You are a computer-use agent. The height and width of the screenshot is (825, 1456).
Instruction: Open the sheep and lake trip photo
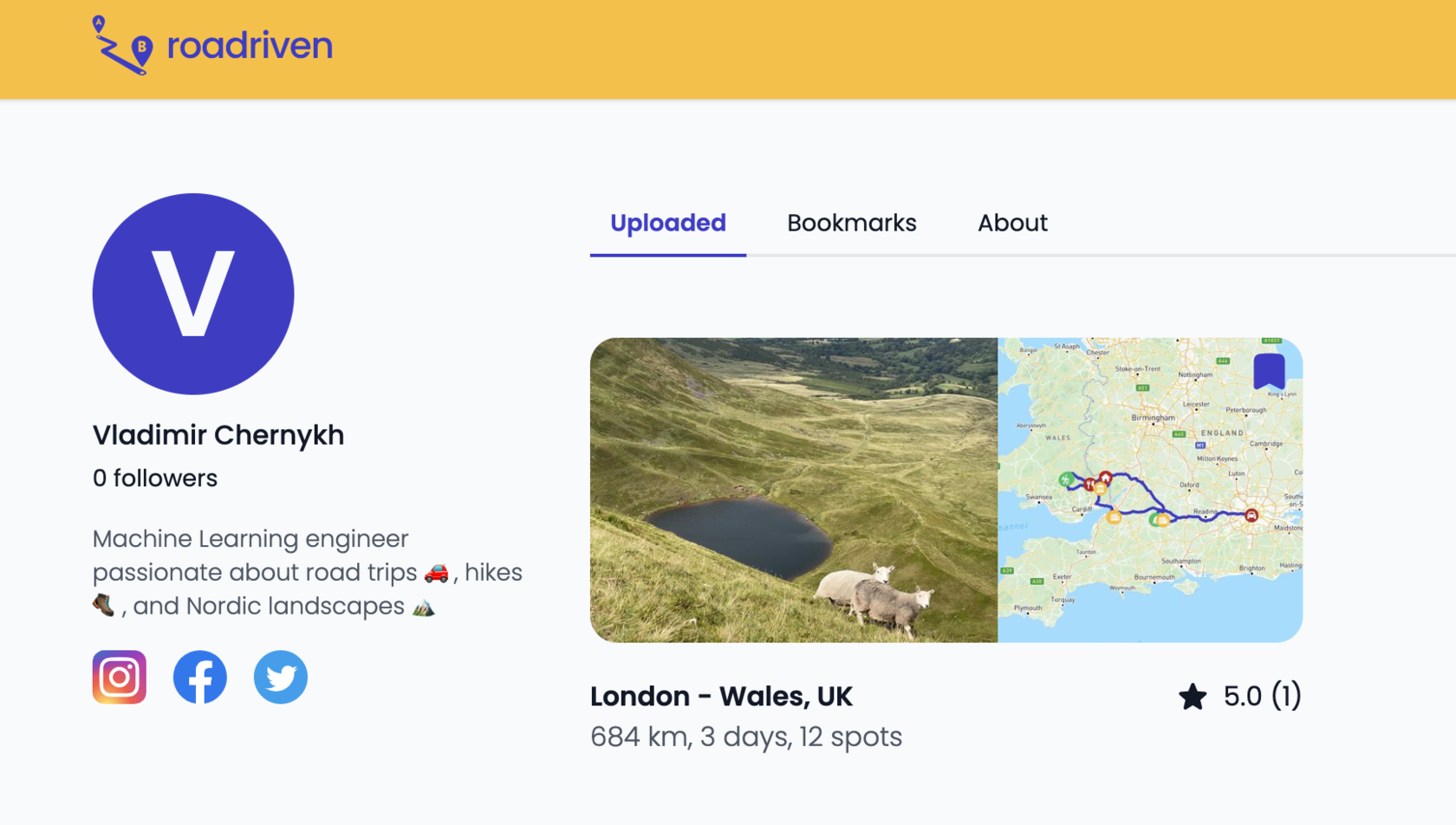coord(794,490)
